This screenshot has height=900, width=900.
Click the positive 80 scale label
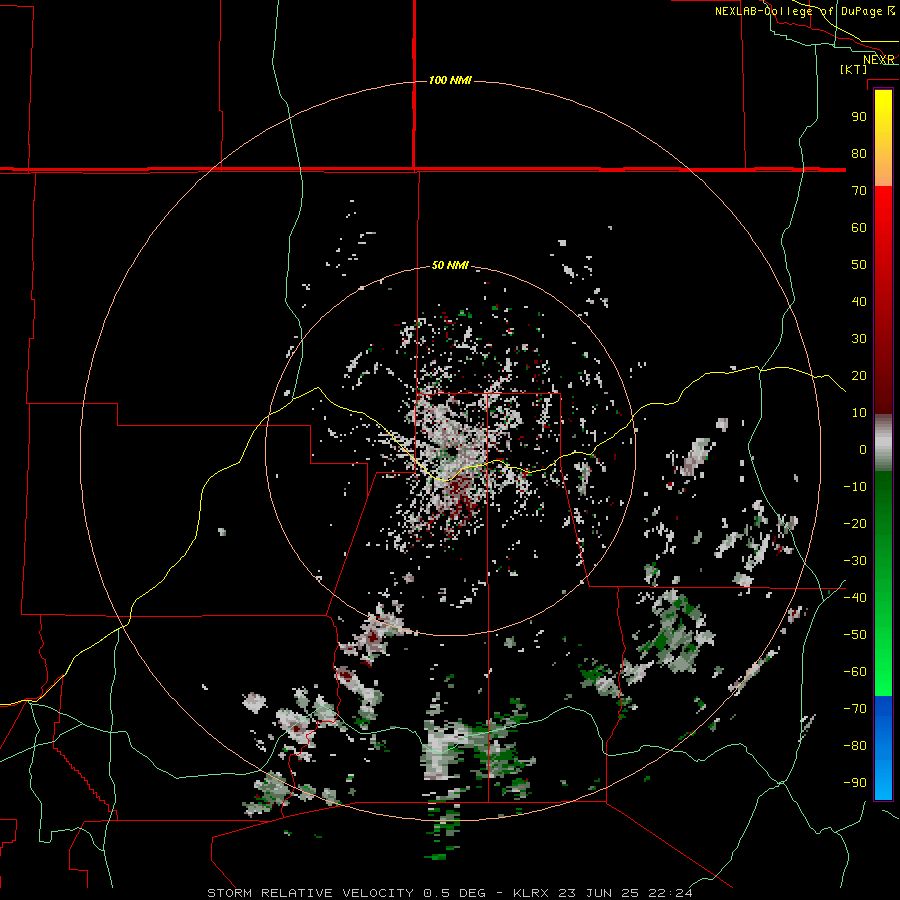pyautogui.click(x=859, y=153)
